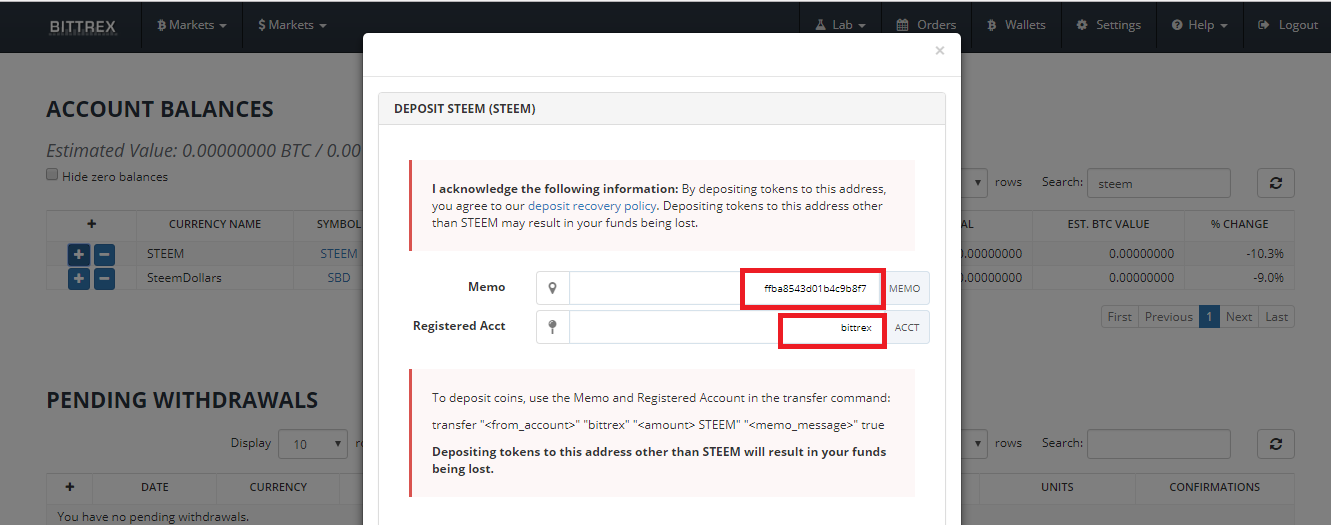The height and width of the screenshot is (525, 1331).
Task: Open the deposit recovery policy link
Action: [x=592, y=206]
